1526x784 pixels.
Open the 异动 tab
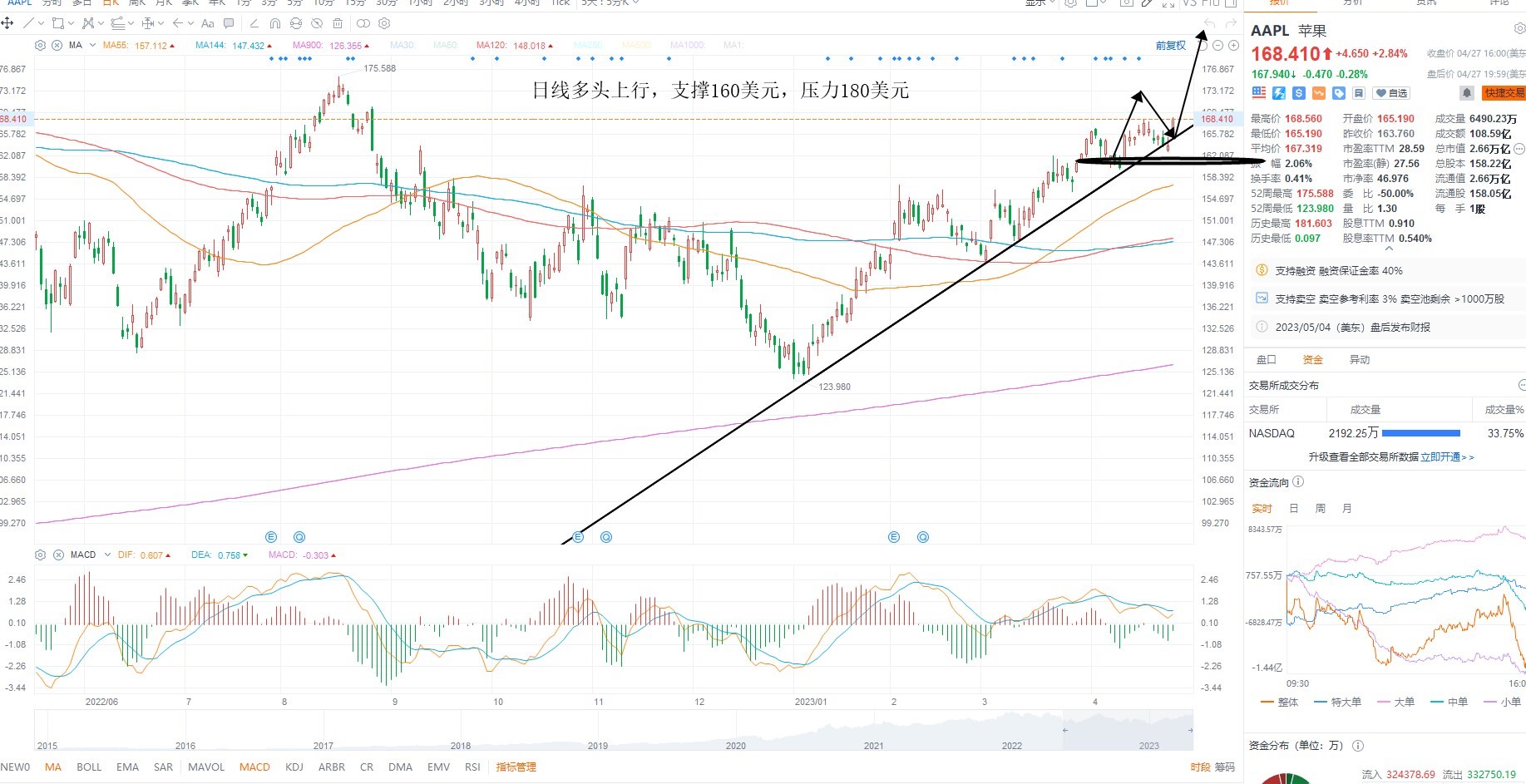pyautogui.click(x=1359, y=360)
